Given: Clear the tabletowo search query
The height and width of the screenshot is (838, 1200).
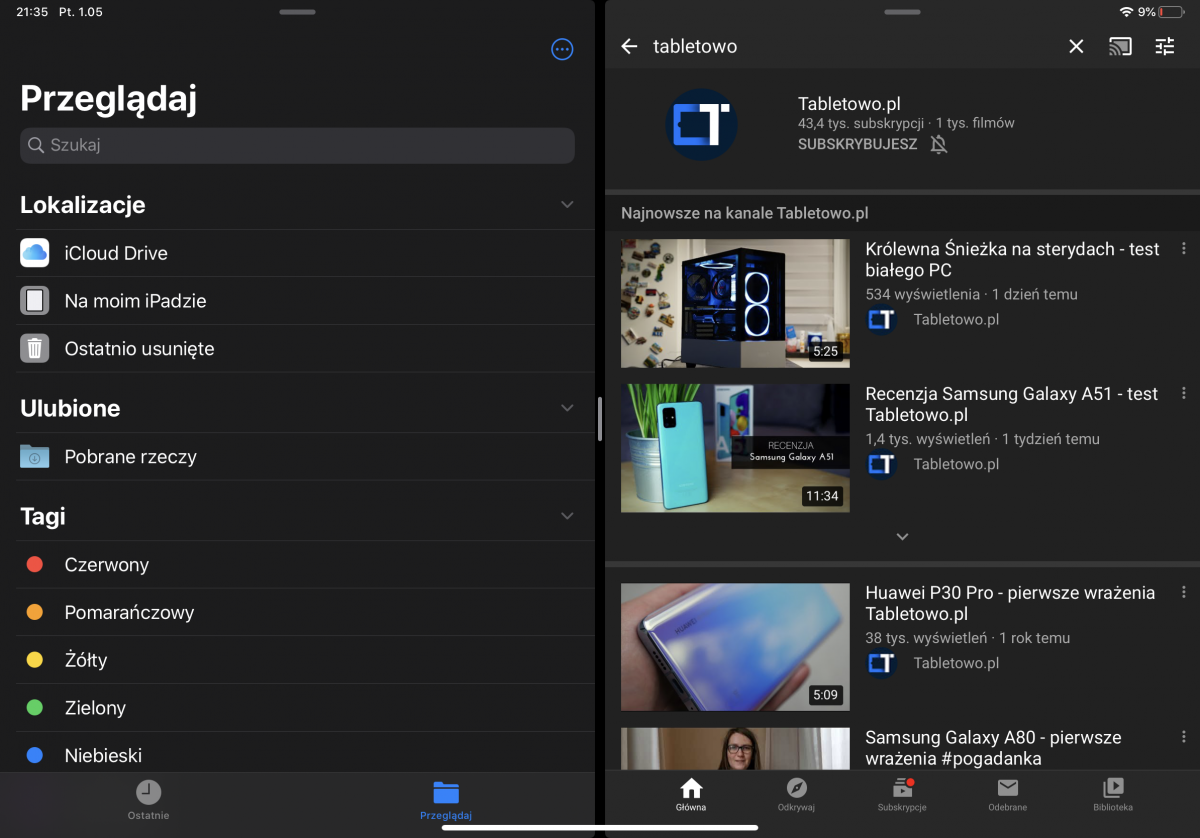Looking at the screenshot, I should pyautogui.click(x=1076, y=46).
